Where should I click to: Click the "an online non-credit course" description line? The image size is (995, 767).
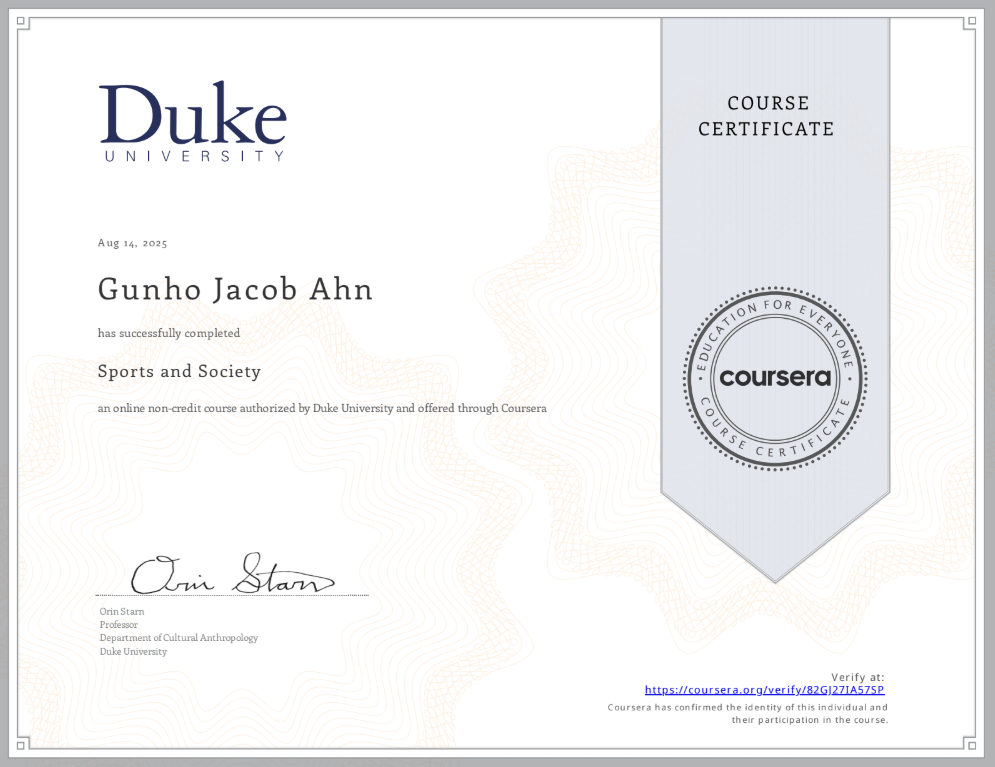coord(322,408)
